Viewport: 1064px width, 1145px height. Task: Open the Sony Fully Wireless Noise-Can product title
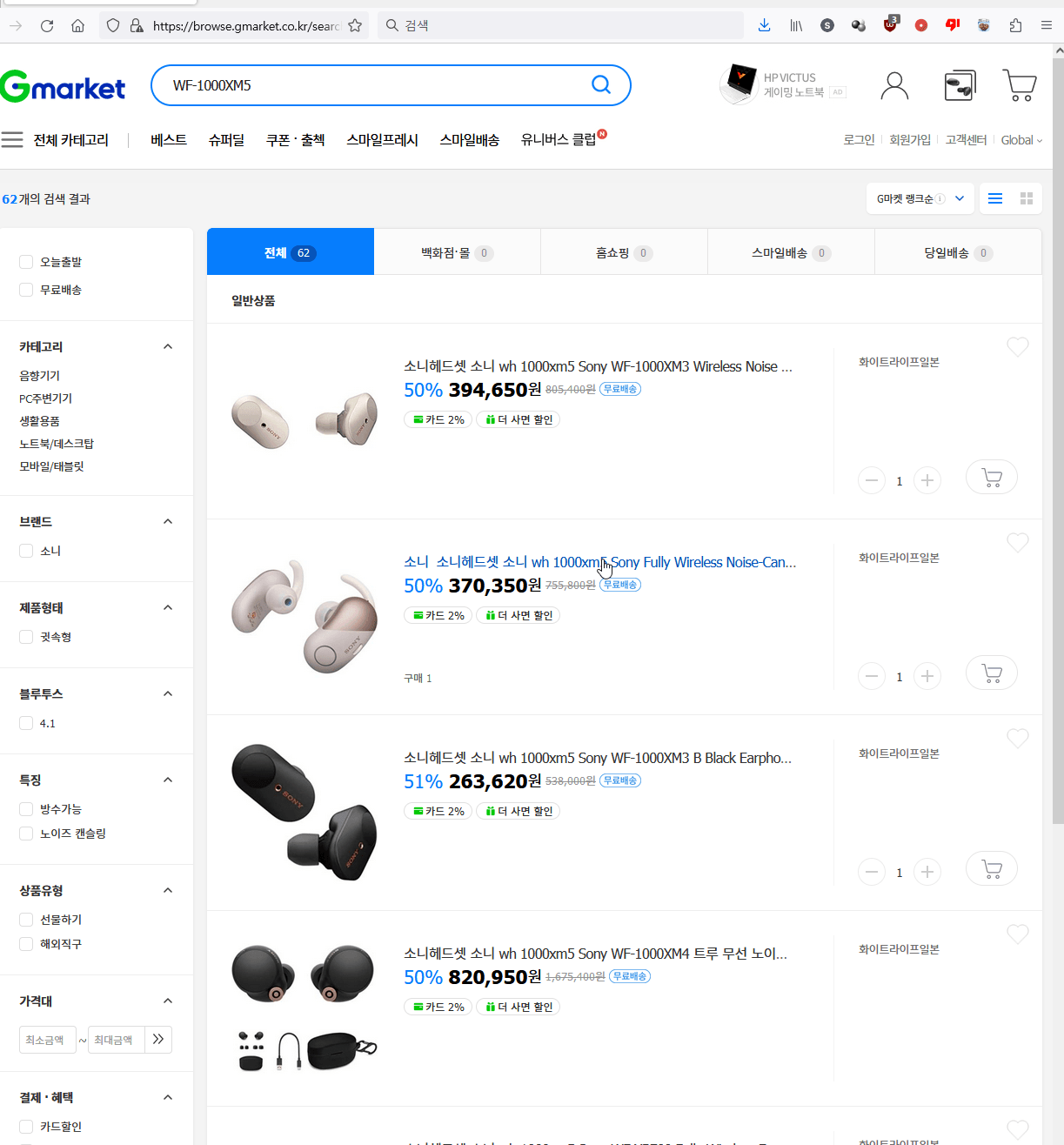600,562
